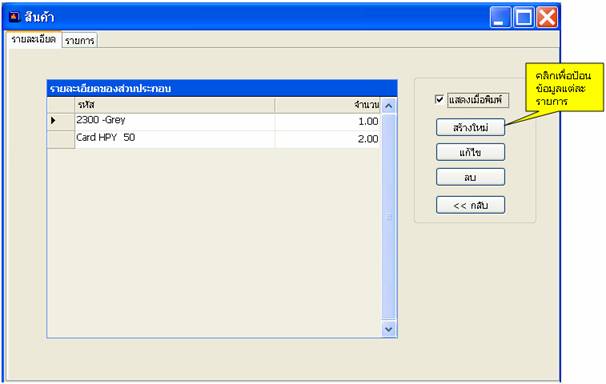Viewport: 606px width, 384px height.
Task: Click the quantity cell 1.00
Action: pyautogui.click(x=328, y=122)
